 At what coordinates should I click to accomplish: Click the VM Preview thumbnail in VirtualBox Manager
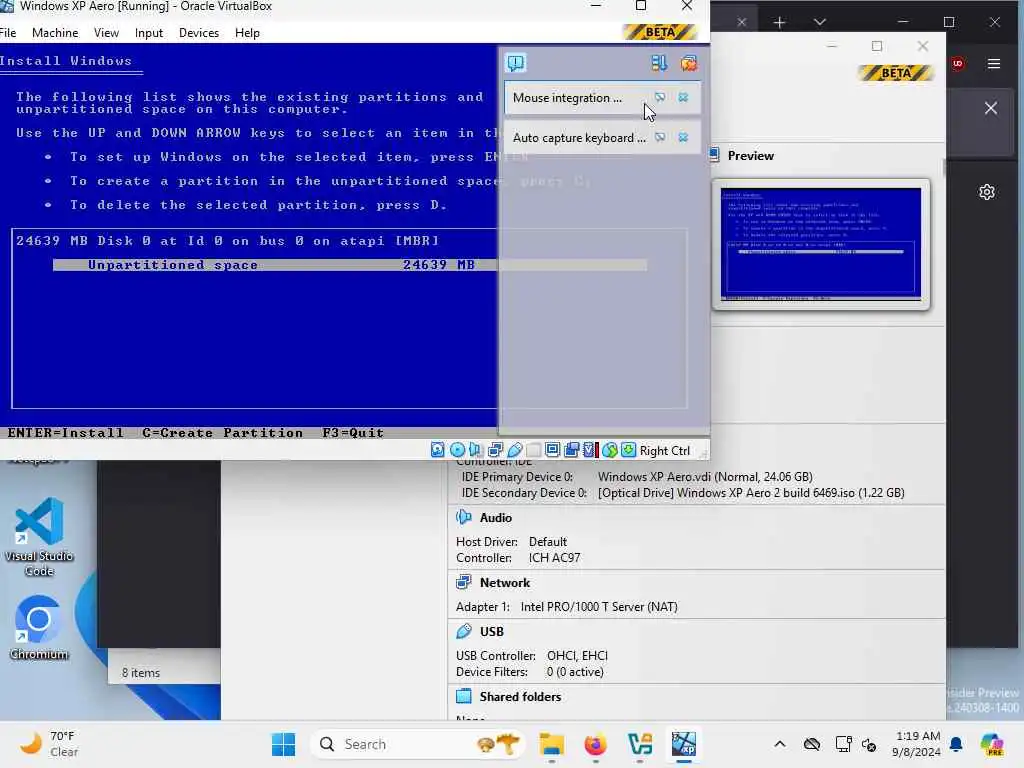click(821, 245)
